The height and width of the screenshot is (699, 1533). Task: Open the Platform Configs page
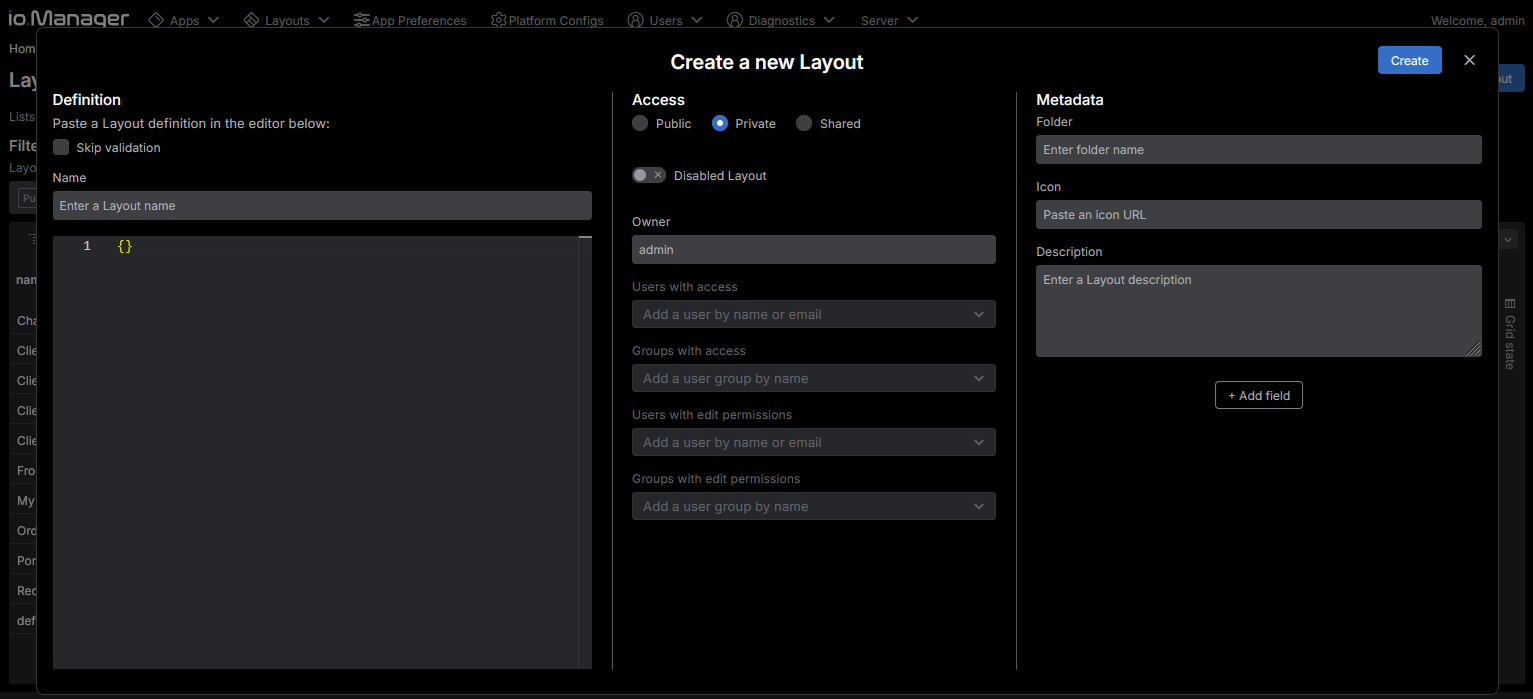point(547,20)
